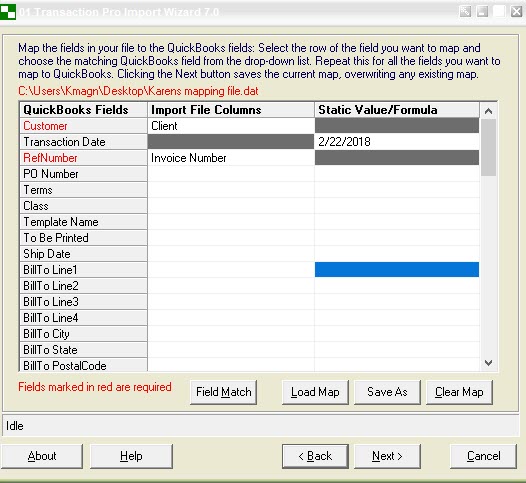Image resolution: width=526 pixels, height=483 pixels.
Task: Maximize the Import Wizard window
Action: tap(499, 12)
